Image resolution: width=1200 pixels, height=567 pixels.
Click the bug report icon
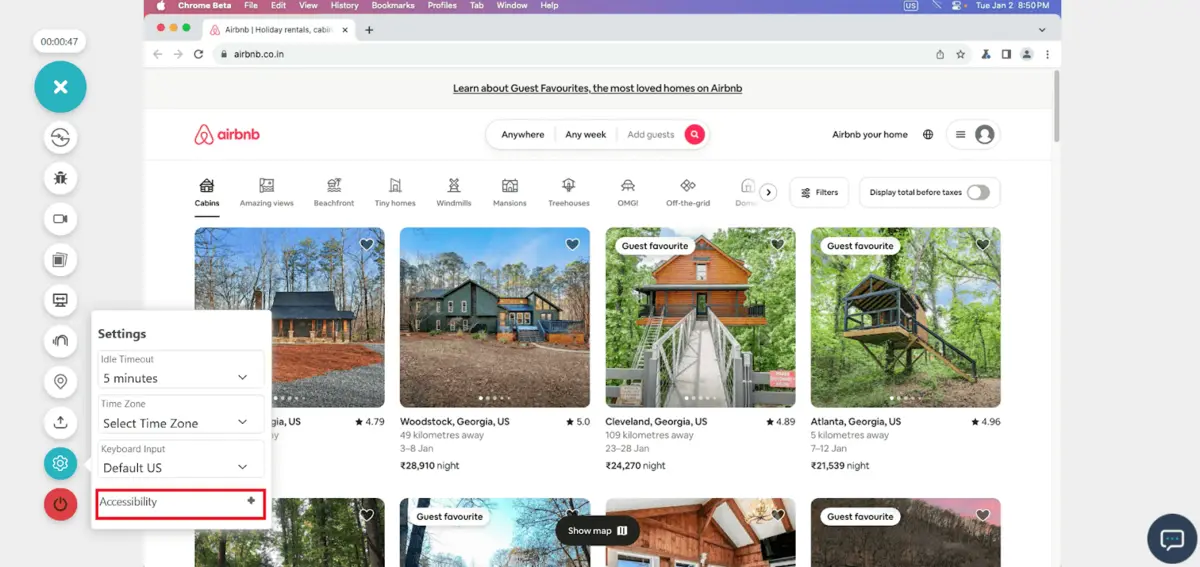pyautogui.click(x=60, y=179)
